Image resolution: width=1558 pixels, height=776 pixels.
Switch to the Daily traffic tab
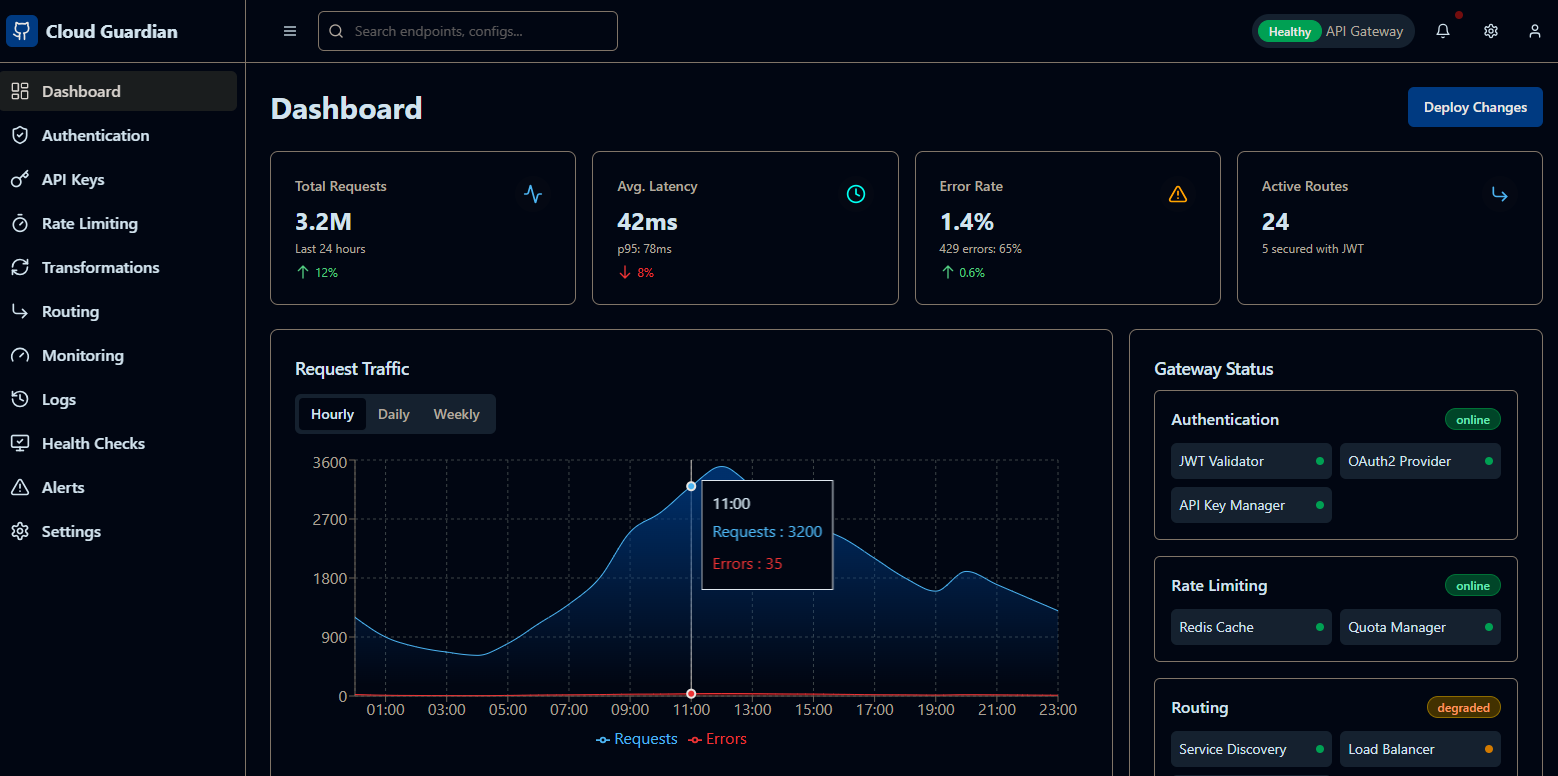(x=394, y=414)
